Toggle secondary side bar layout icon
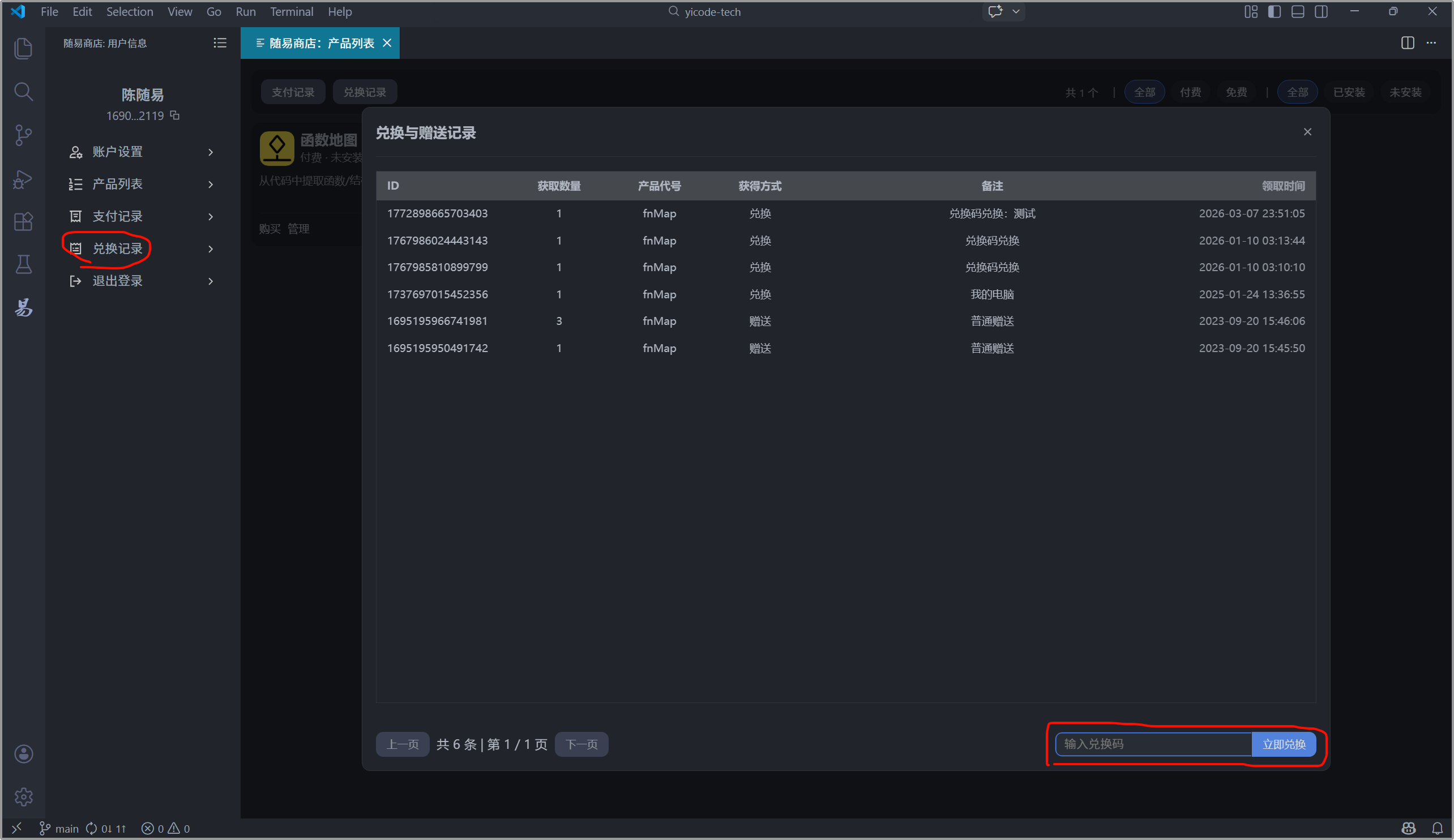The width and height of the screenshot is (1454, 840). [1322, 11]
